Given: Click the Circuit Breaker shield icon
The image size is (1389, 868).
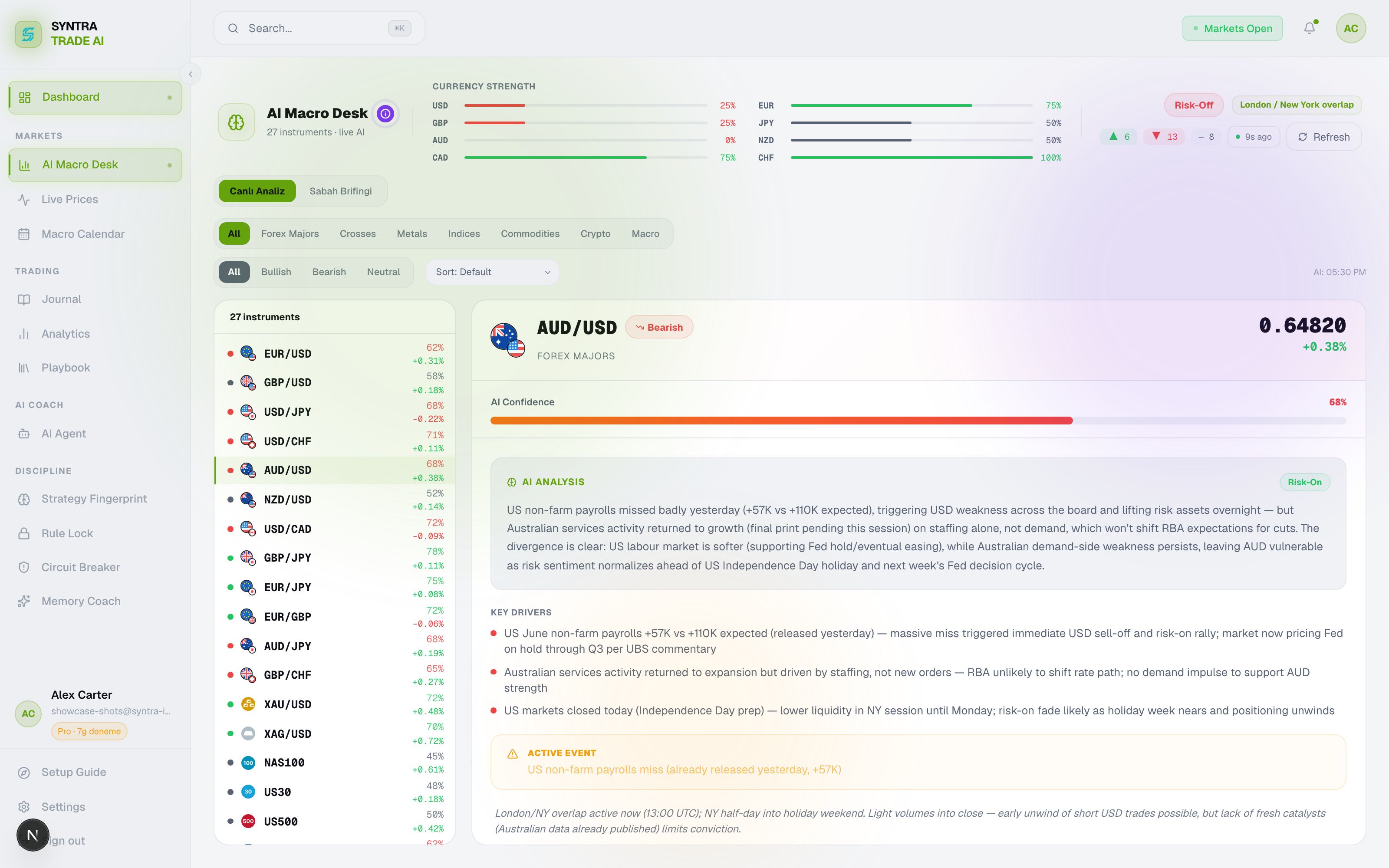Looking at the screenshot, I should coord(24,568).
